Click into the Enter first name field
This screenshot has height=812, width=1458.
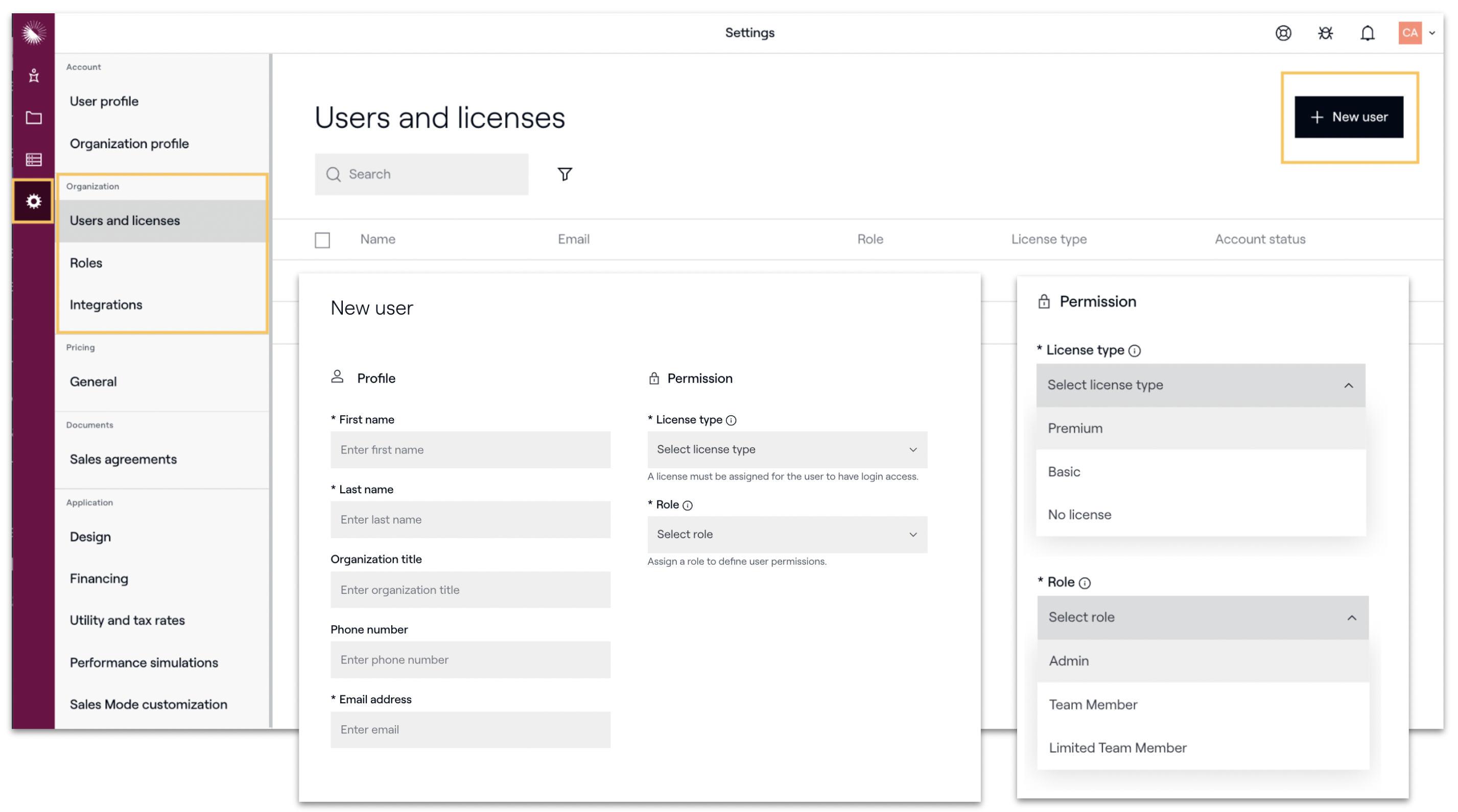click(x=470, y=449)
